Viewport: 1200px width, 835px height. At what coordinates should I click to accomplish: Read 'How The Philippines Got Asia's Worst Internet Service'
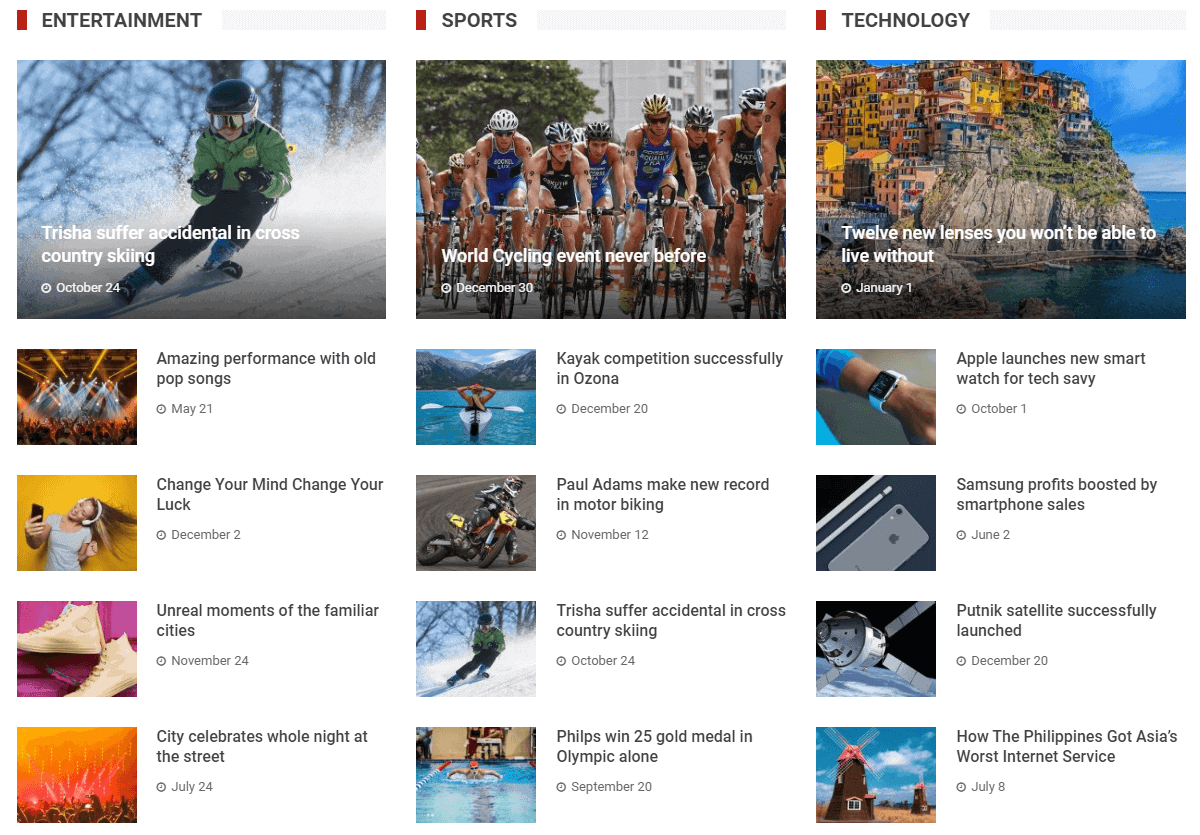(1067, 747)
